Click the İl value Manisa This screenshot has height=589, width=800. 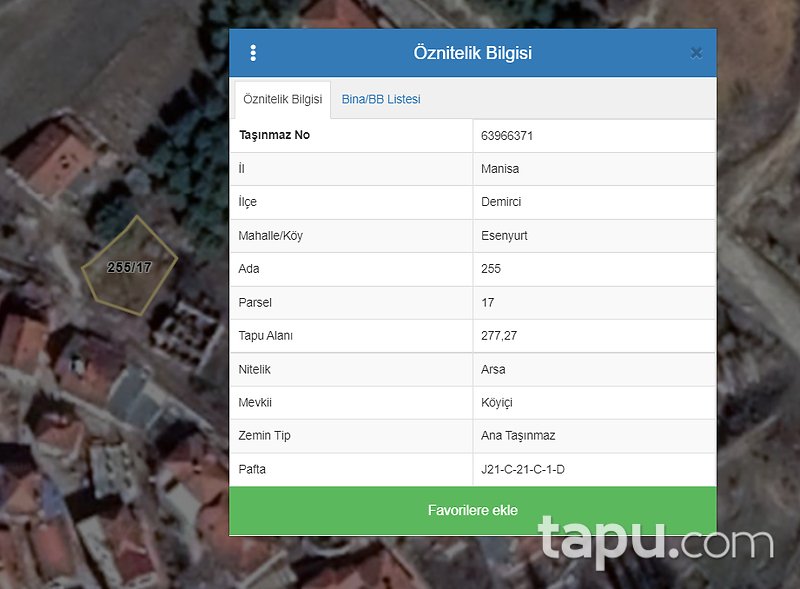(x=500, y=169)
